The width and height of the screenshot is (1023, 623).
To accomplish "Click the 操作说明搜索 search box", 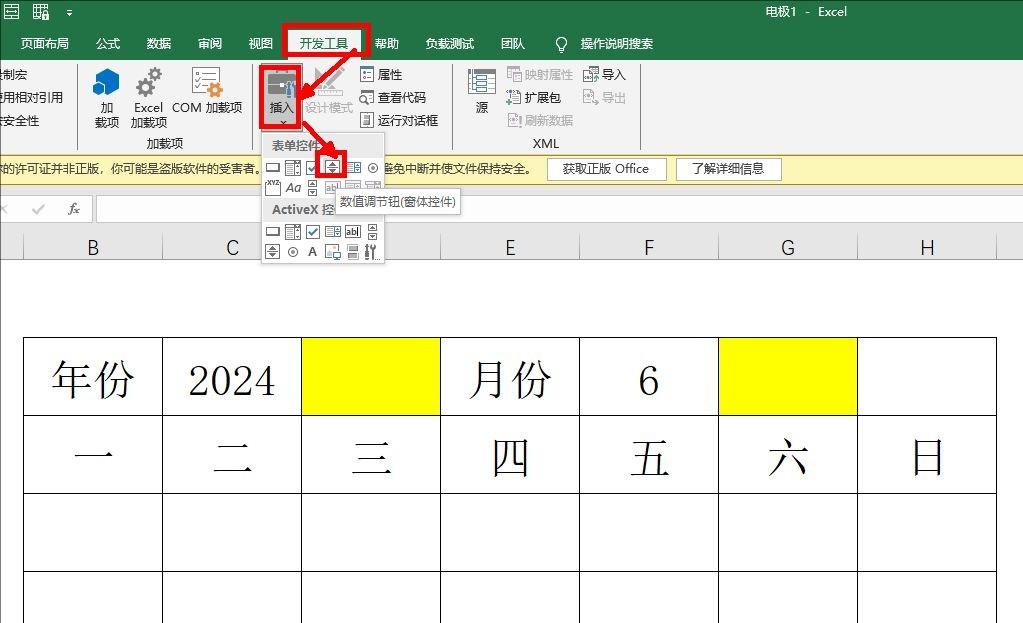I will tap(617, 44).
